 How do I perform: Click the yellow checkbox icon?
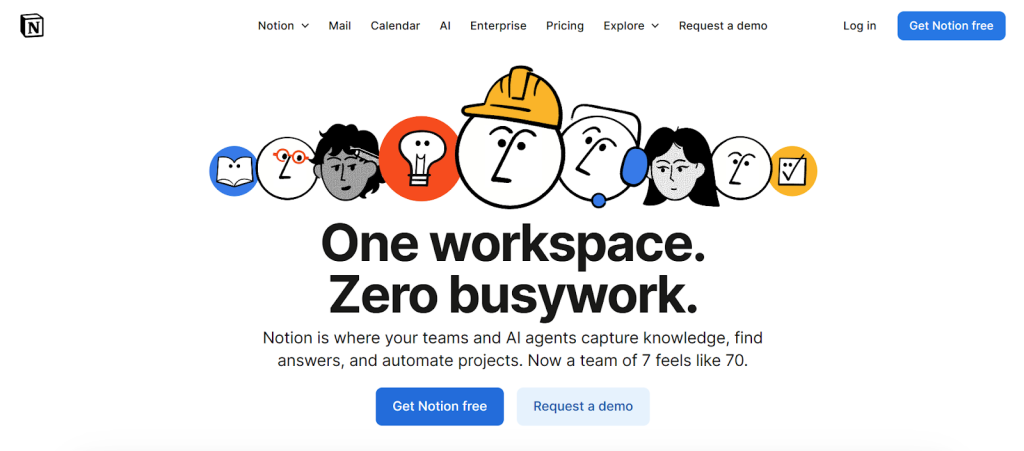coord(793,171)
